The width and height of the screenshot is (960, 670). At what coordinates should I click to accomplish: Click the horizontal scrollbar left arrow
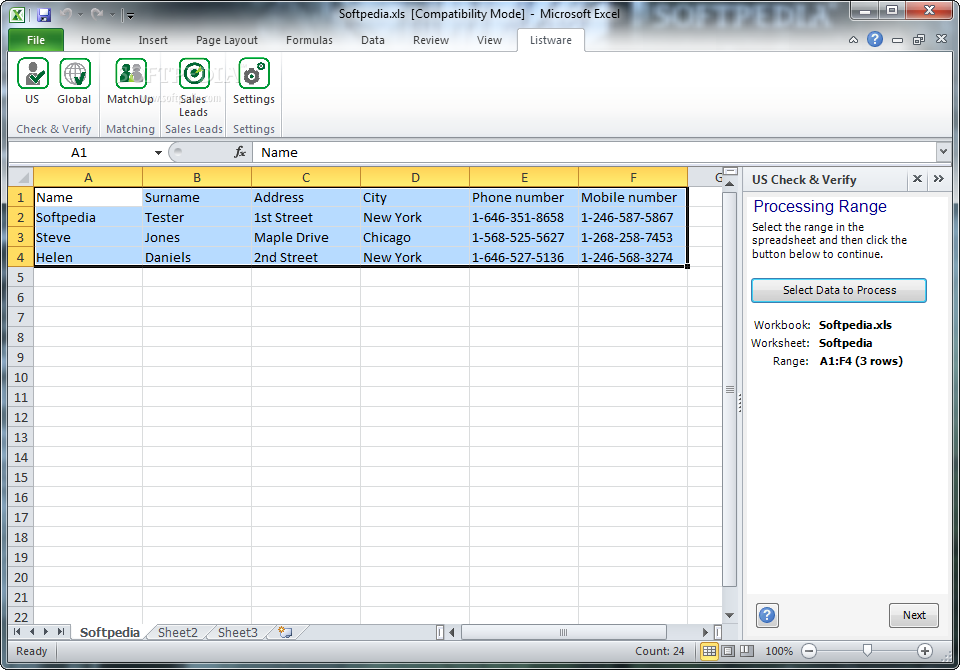click(452, 632)
